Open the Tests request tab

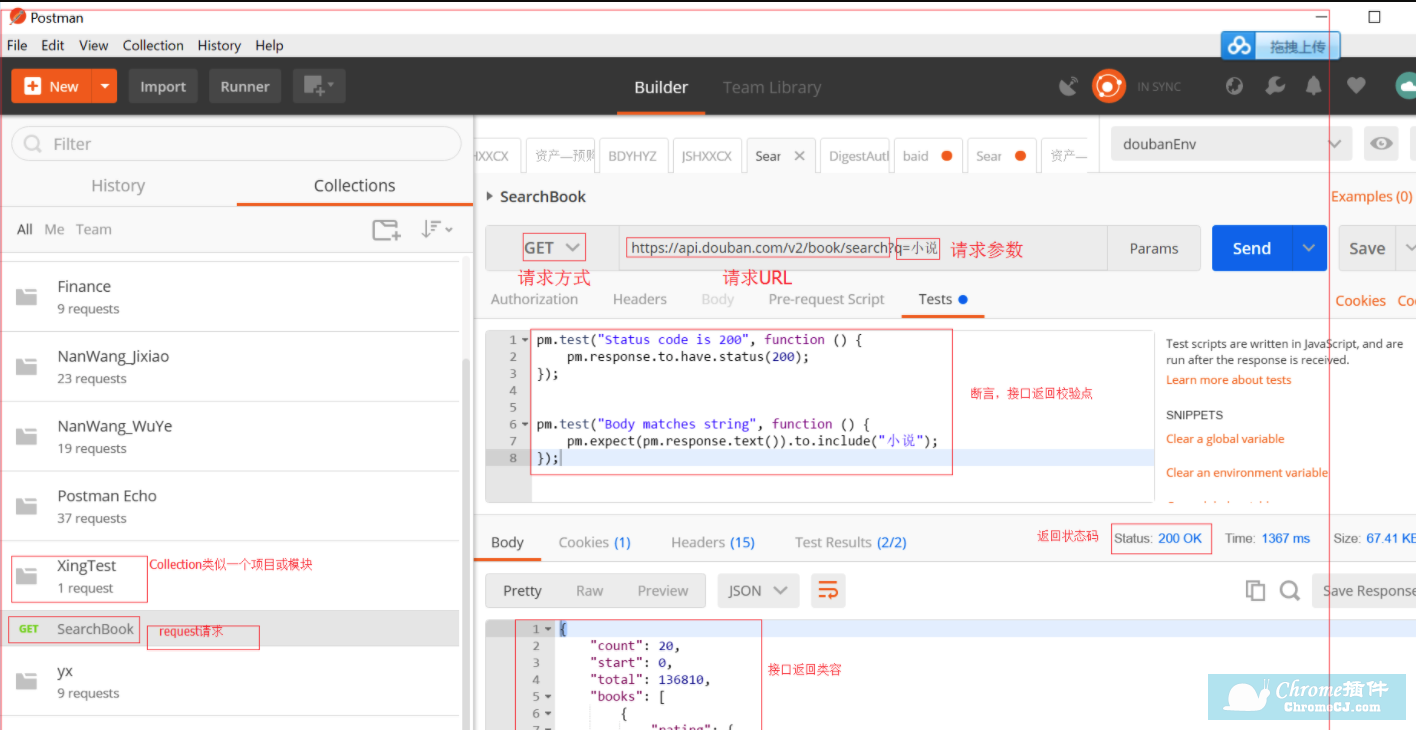942,299
